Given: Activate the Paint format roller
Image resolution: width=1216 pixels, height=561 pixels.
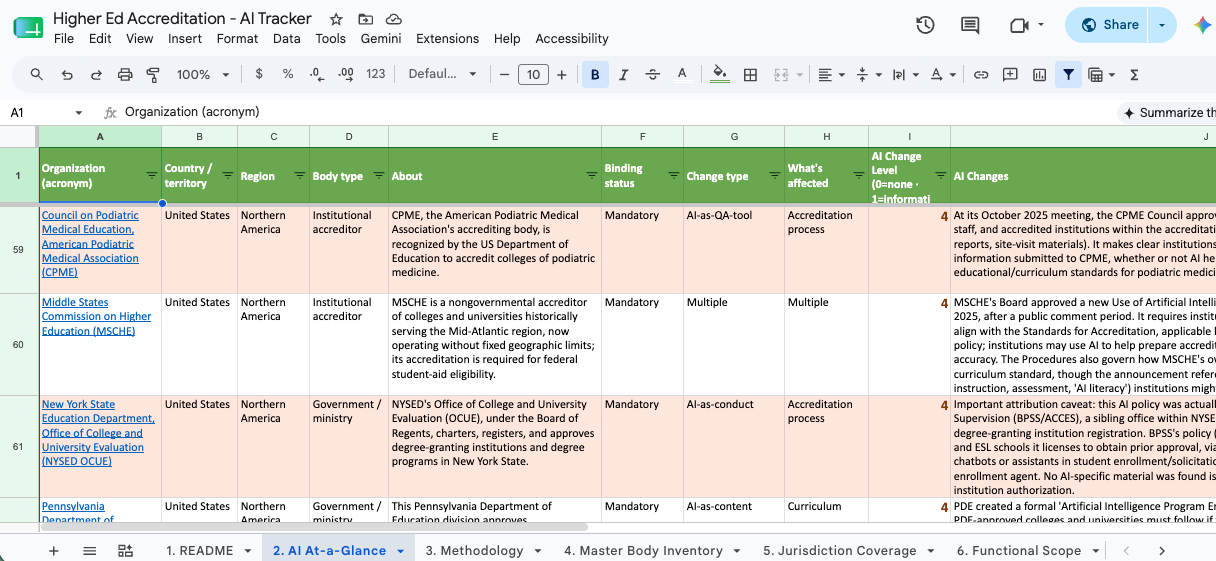Looking at the screenshot, I should pos(153,75).
